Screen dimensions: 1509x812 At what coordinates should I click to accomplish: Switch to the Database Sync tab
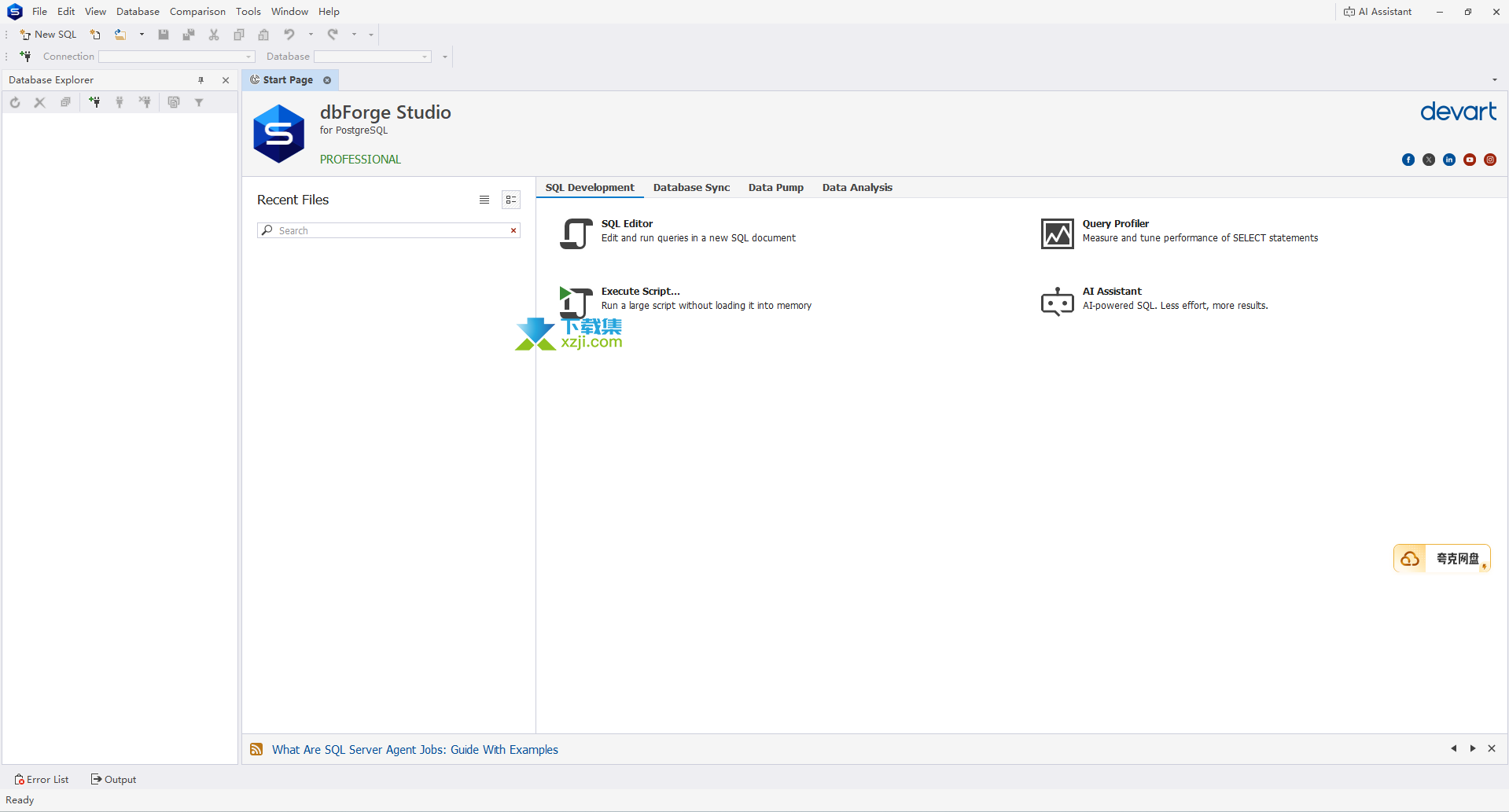(691, 188)
